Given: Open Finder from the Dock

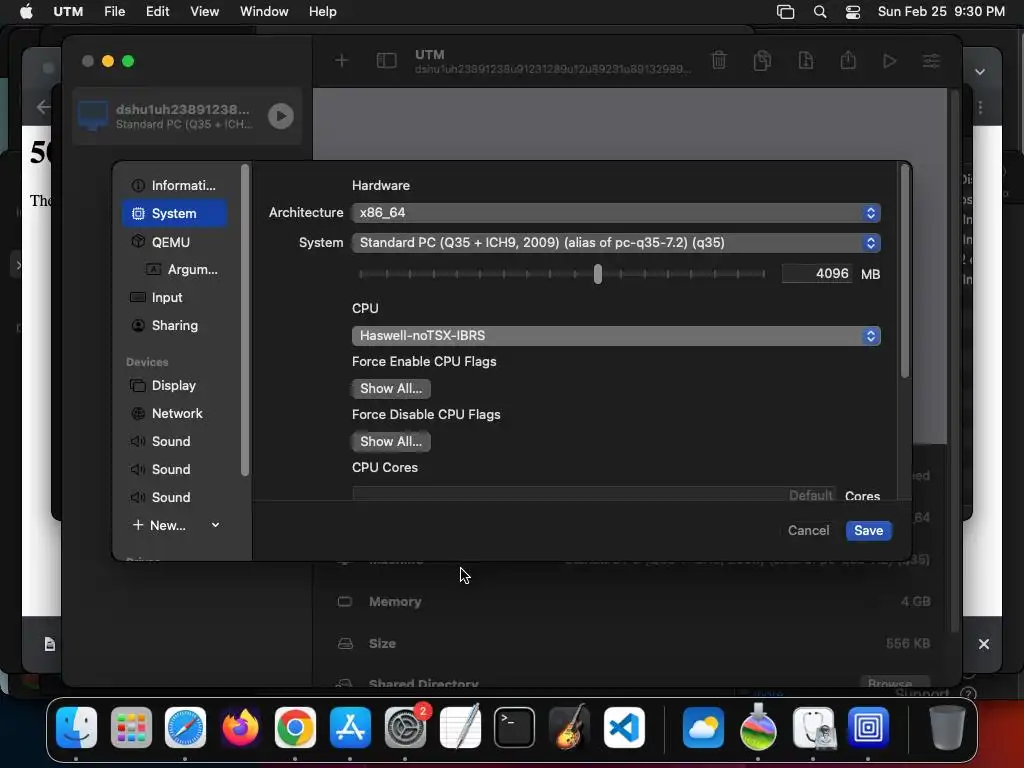Looking at the screenshot, I should click(x=76, y=727).
